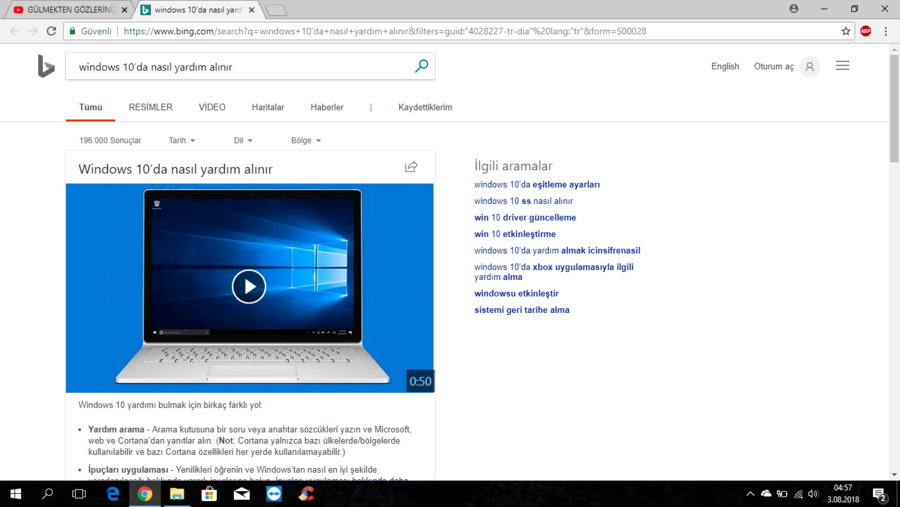Show hidden system tray icons

(x=750, y=494)
